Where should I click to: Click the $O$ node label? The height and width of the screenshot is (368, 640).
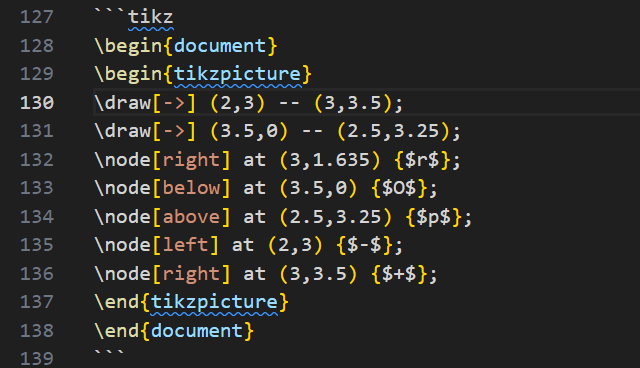click(x=399, y=188)
